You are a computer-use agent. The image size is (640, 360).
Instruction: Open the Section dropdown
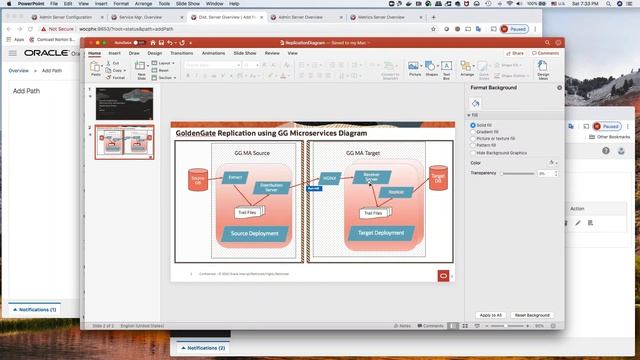[164, 78]
